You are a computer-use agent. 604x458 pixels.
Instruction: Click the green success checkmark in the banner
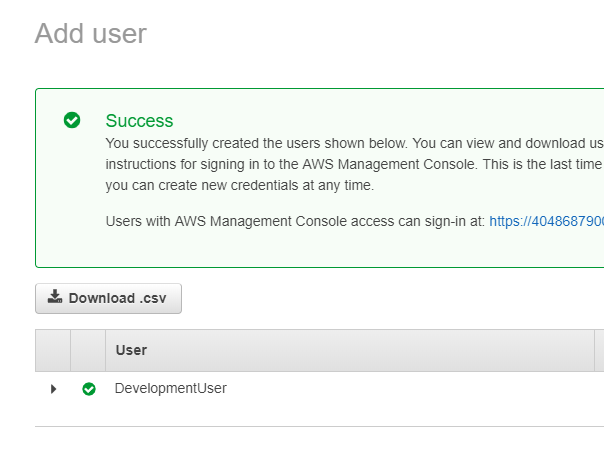click(72, 120)
